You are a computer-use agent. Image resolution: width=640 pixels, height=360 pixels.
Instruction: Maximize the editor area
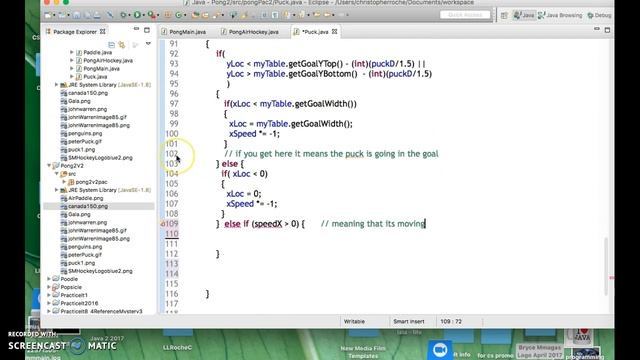(x=607, y=30)
